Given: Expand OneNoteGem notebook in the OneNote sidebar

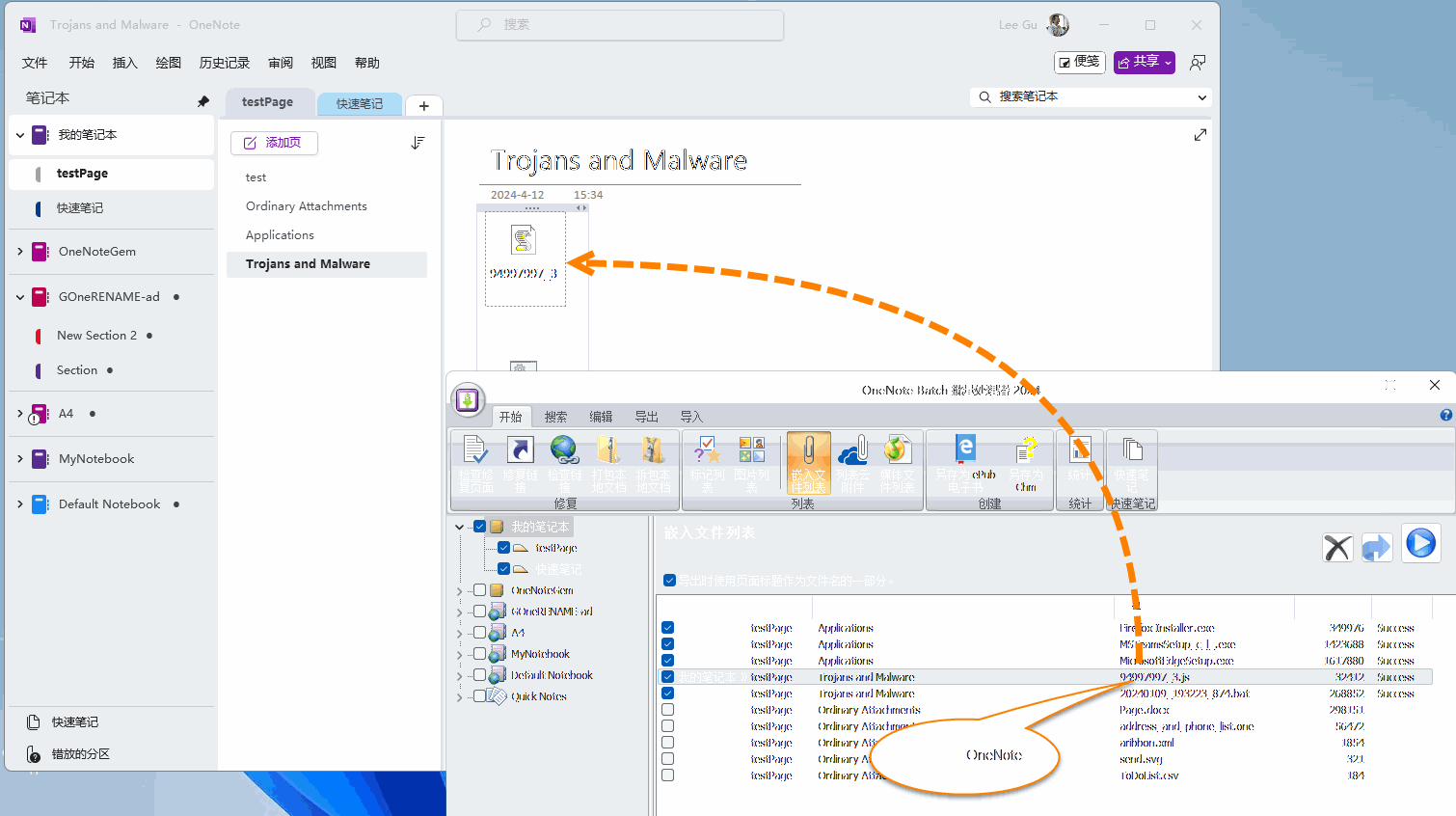Looking at the screenshot, I should 20,252.
